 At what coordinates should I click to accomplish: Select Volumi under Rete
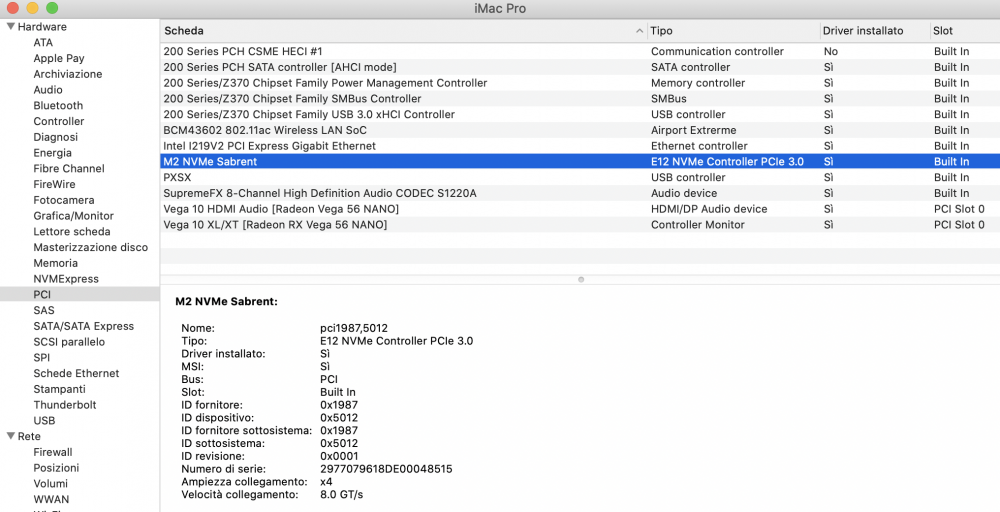pos(50,483)
